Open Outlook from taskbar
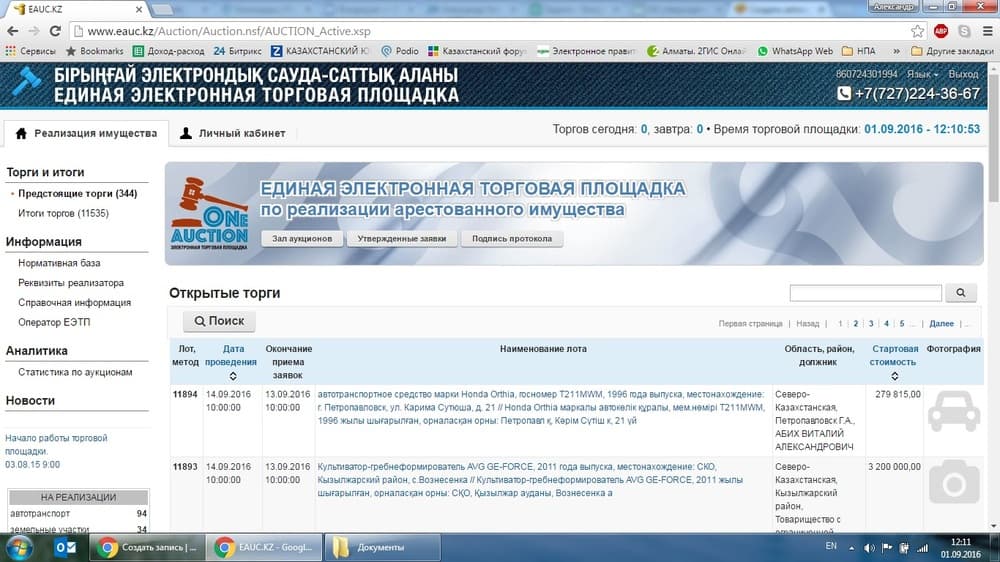The width and height of the screenshot is (1000, 562). pos(65,547)
